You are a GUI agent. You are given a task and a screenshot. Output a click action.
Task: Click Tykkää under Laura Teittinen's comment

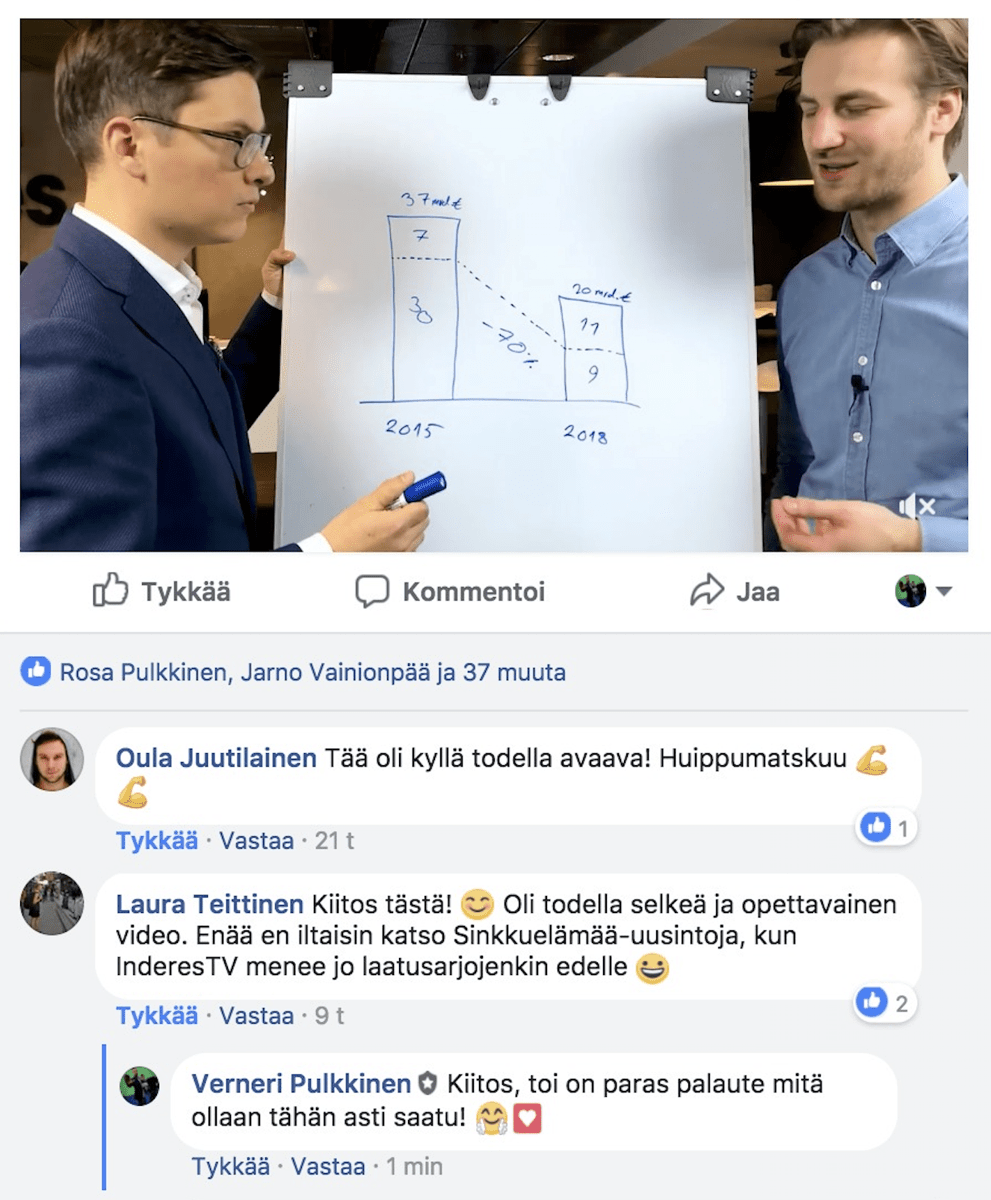tap(157, 1016)
